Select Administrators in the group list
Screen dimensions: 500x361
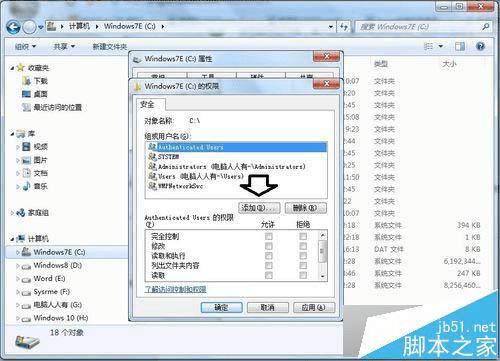(x=227, y=166)
